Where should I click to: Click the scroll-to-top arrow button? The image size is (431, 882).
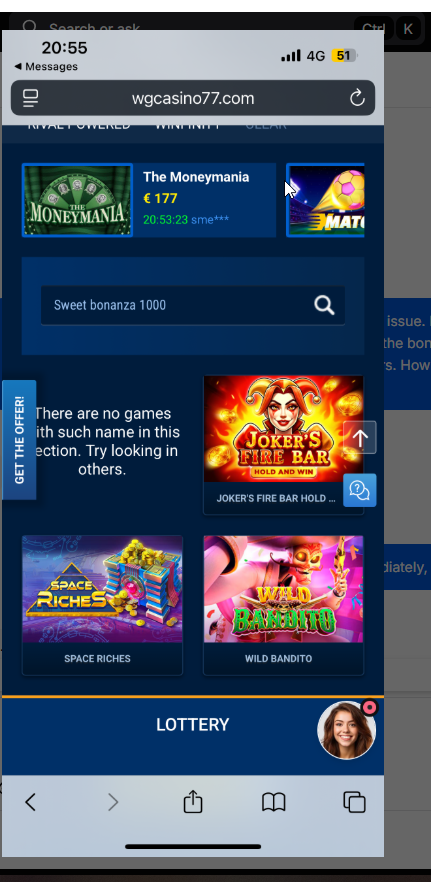pos(360,438)
